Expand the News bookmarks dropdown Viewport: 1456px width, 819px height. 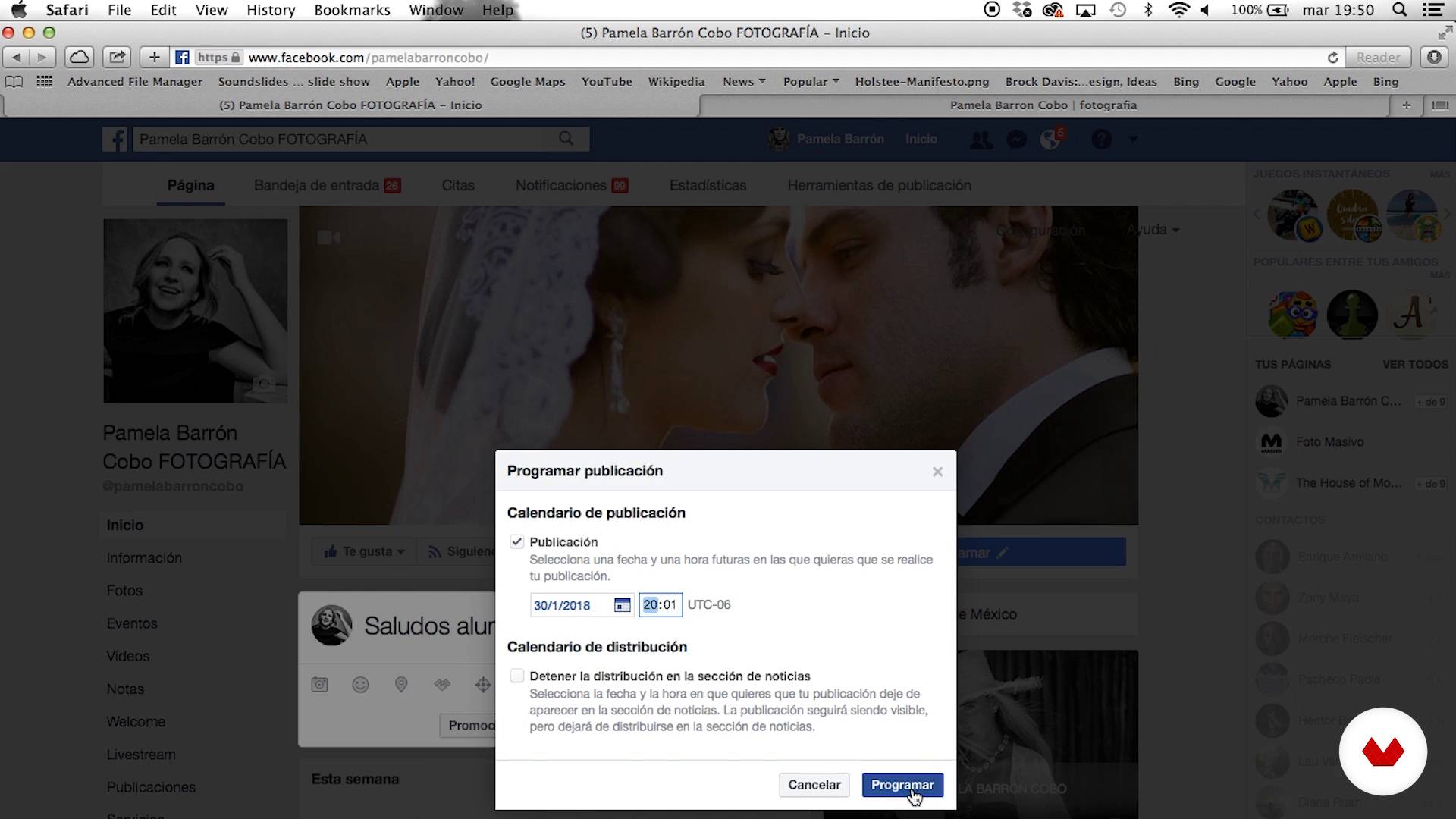pos(744,81)
